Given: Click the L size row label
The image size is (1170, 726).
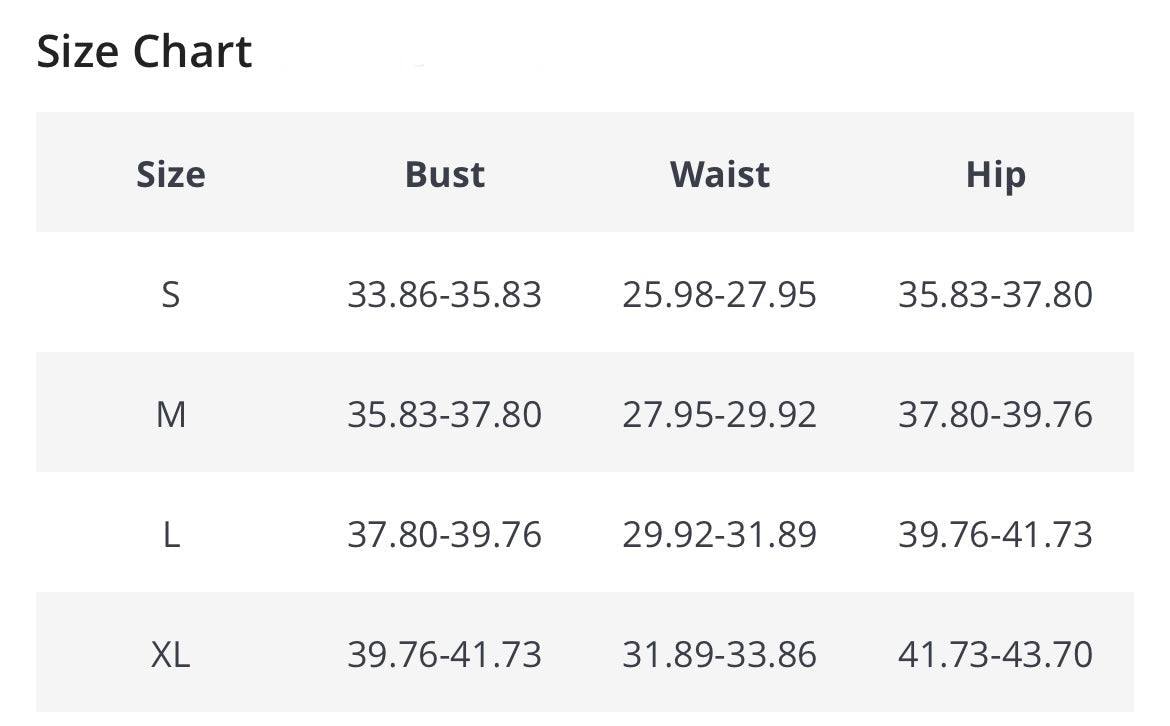Looking at the screenshot, I should pos(171,535).
